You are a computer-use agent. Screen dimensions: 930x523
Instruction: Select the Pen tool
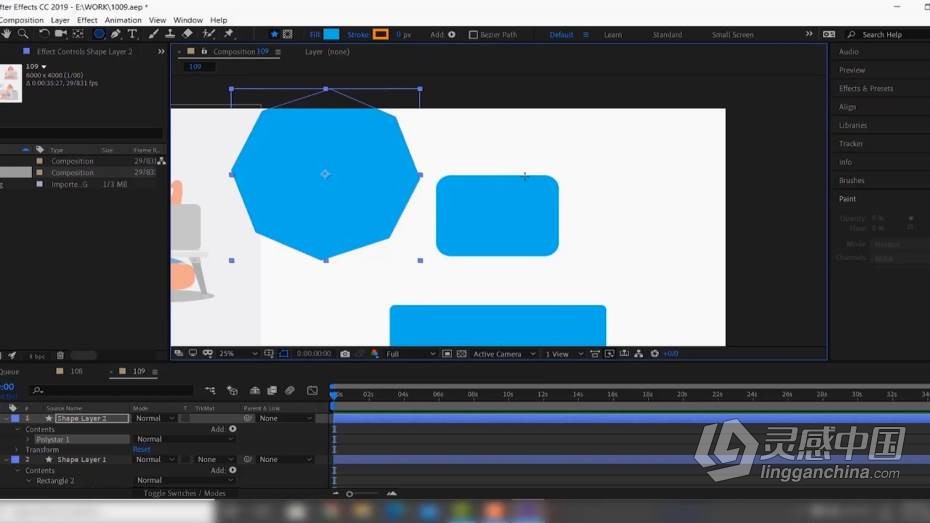[116, 34]
